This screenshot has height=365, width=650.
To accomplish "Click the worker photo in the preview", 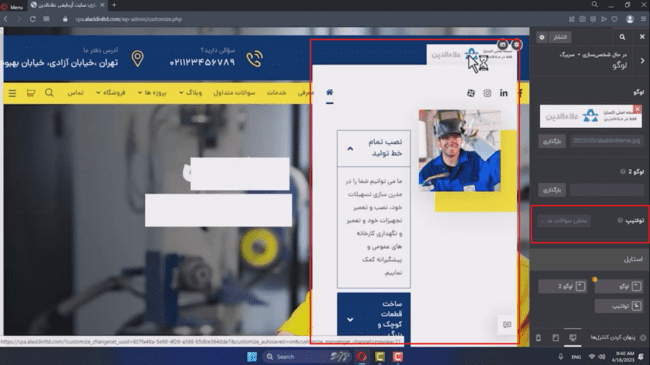I will pyautogui.click(x=459, y=150).
